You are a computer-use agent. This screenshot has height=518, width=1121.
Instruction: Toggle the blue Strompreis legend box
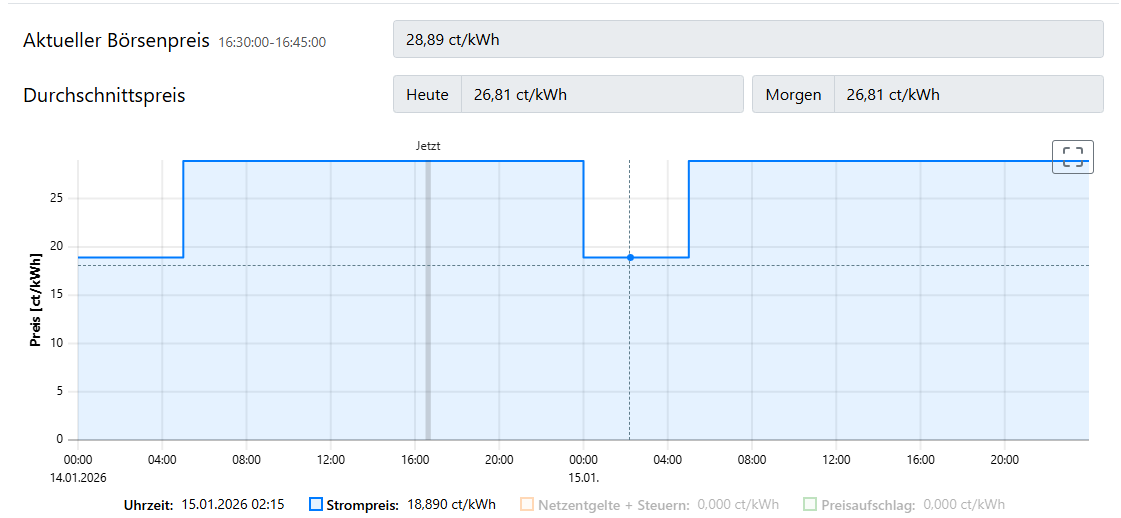pyautogui.click(x=316, y=505)
